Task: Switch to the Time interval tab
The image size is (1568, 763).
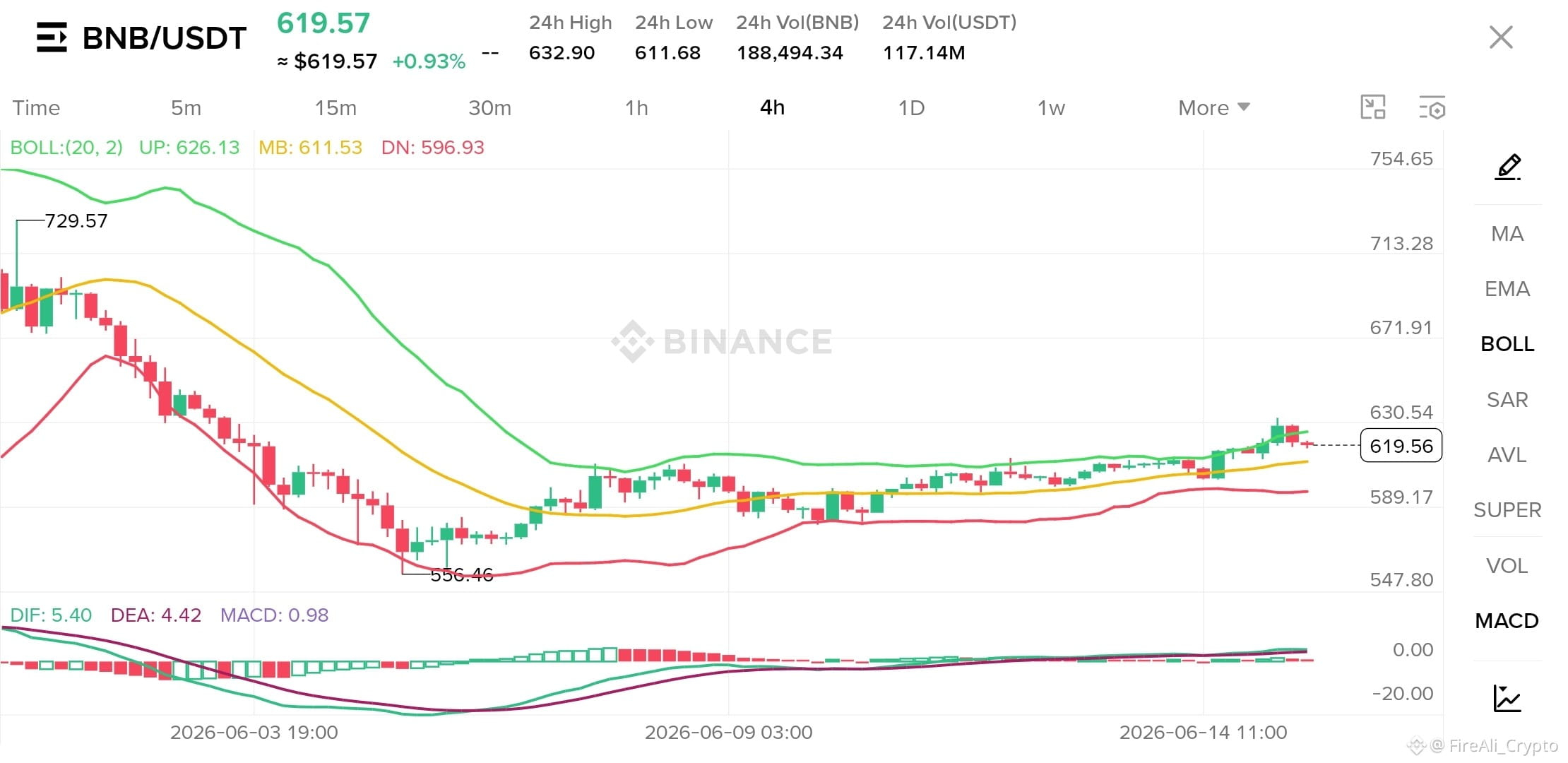Action: coord(36,107)
